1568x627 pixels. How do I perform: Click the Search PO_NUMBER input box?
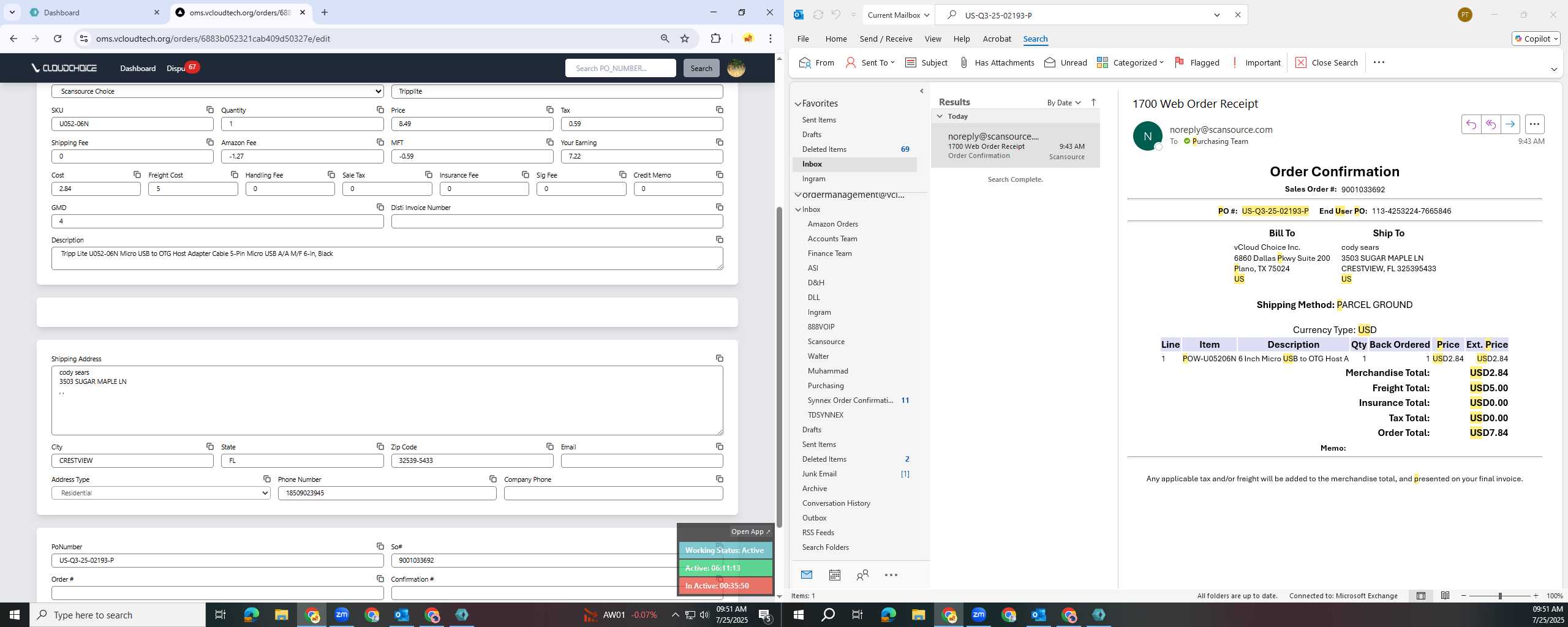[620, 68]
